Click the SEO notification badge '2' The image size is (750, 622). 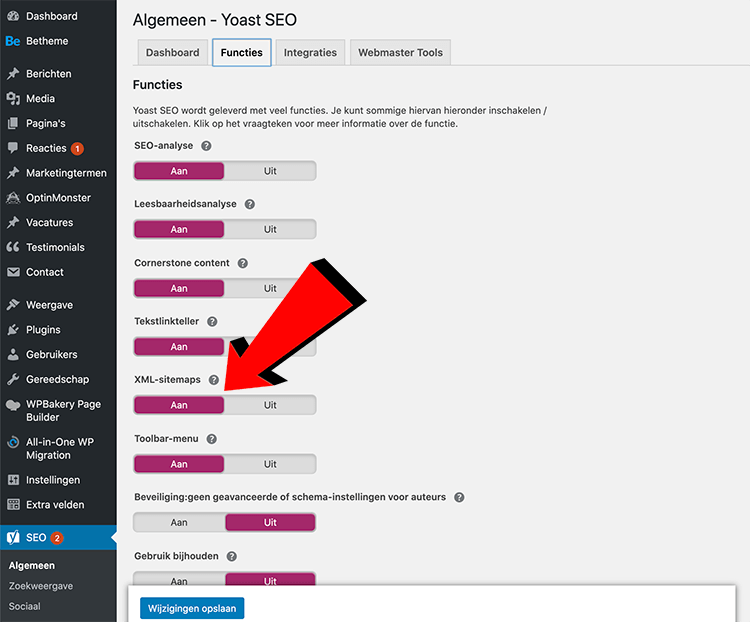56,538
